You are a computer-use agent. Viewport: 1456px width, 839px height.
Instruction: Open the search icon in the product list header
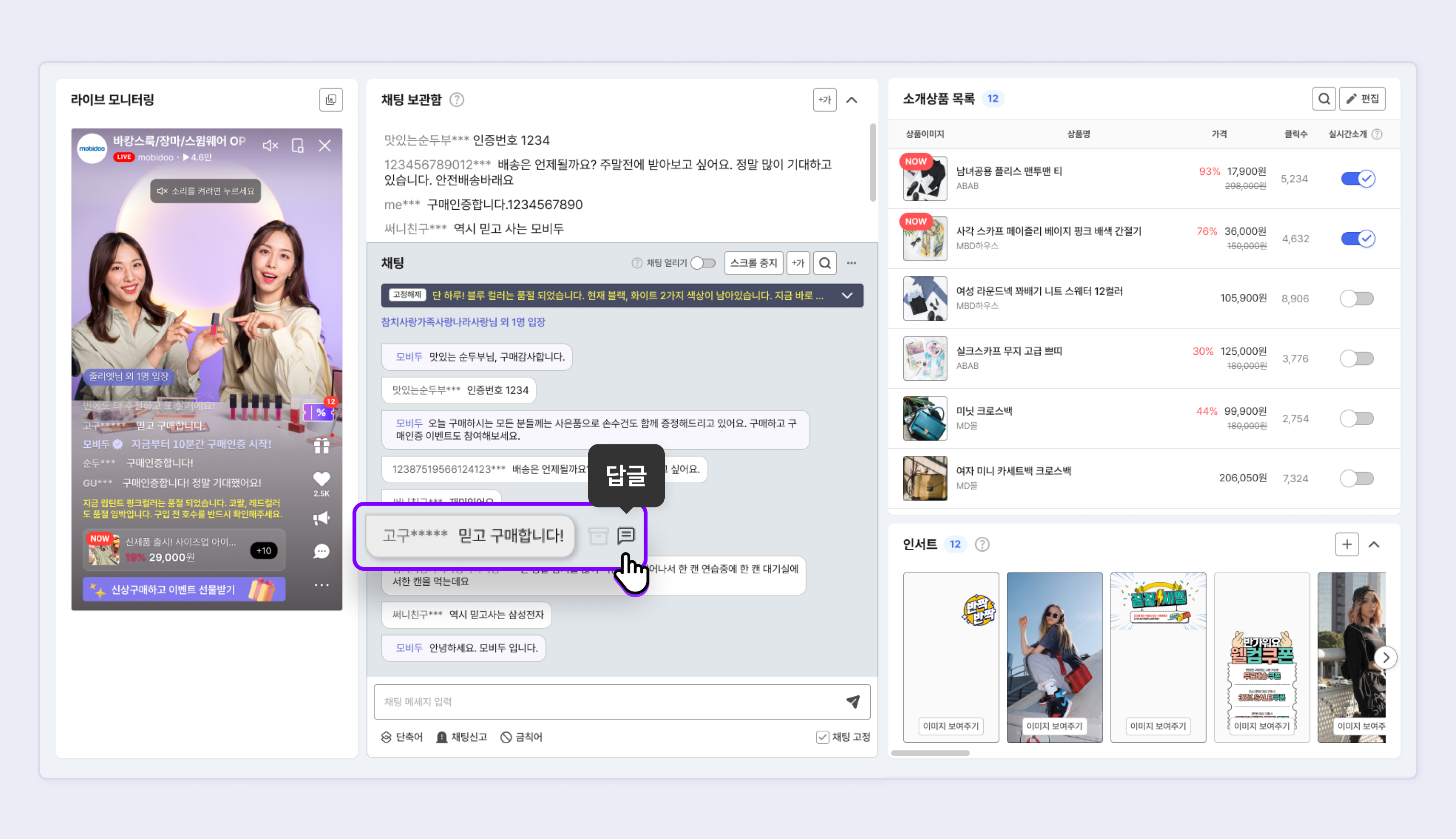click(x=1323, y=99)
